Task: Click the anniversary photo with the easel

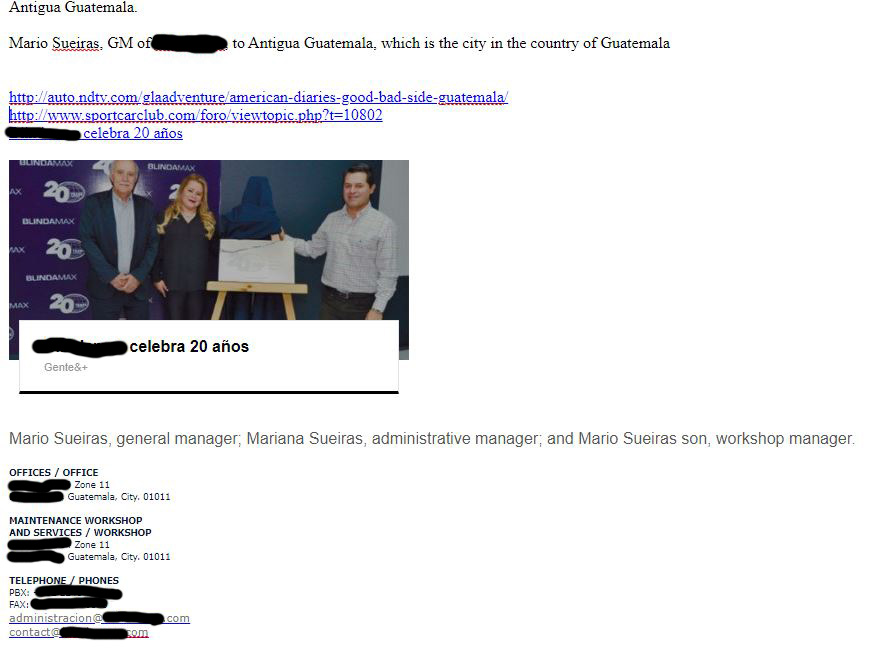Action: (209, 240)
